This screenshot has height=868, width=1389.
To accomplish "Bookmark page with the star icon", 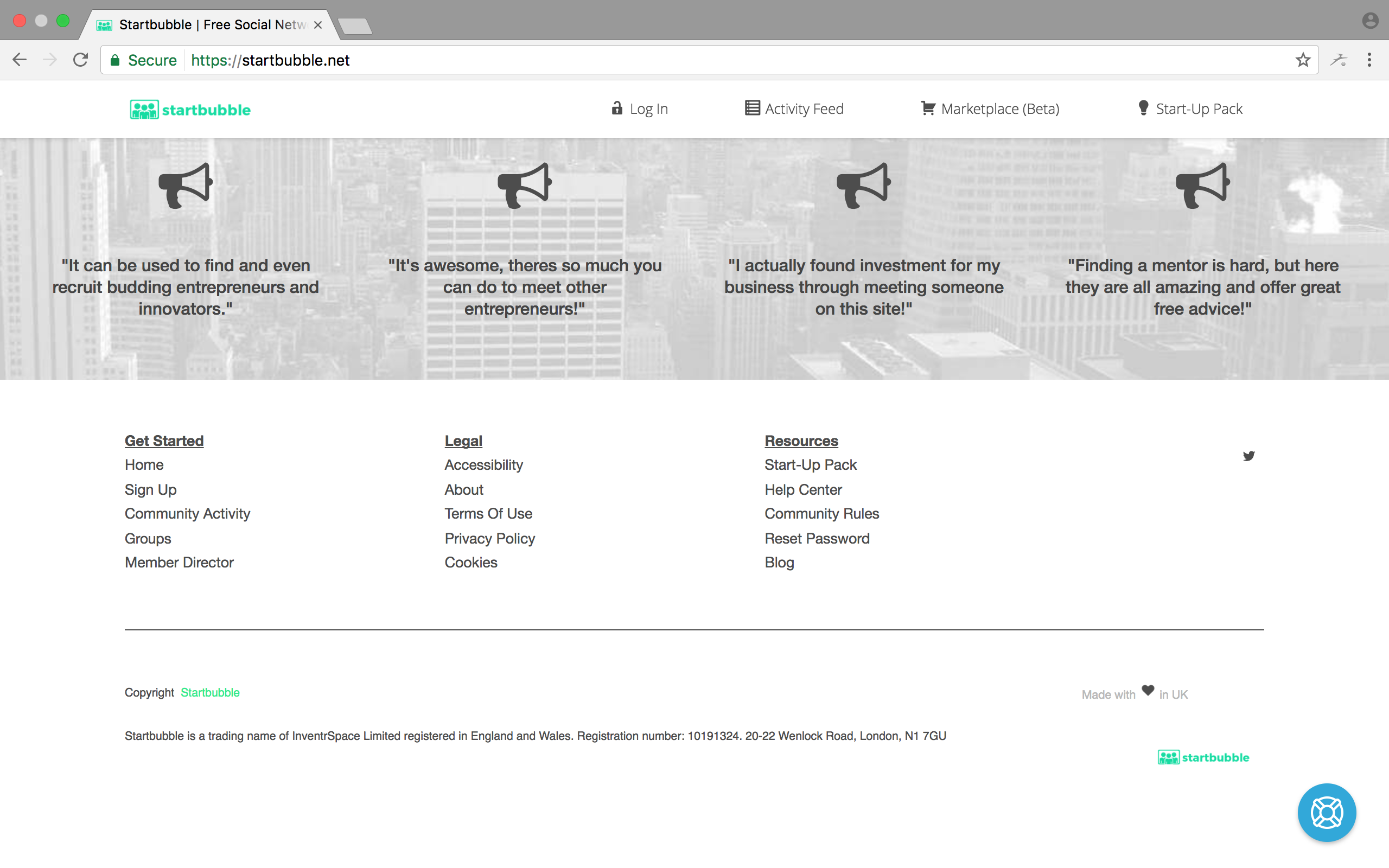I will coord(1302,60).
